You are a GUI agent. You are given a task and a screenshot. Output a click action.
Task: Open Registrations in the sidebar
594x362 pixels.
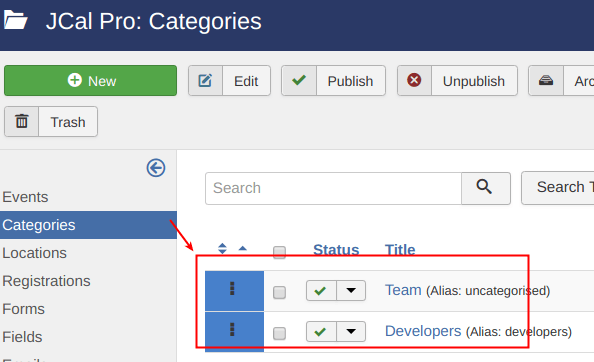point(46,281)
